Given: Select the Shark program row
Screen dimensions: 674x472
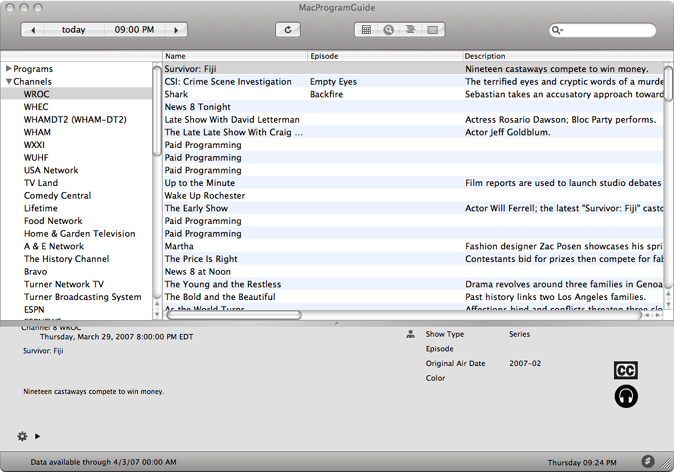Looking at the screenshot, I should (413, 94).
